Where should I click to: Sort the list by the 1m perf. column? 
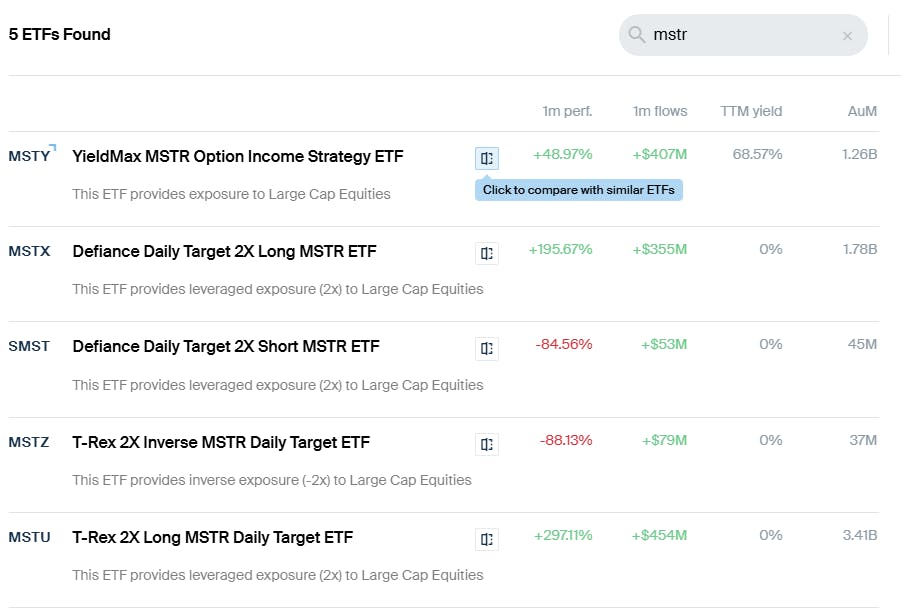click(x=568, y=111)
